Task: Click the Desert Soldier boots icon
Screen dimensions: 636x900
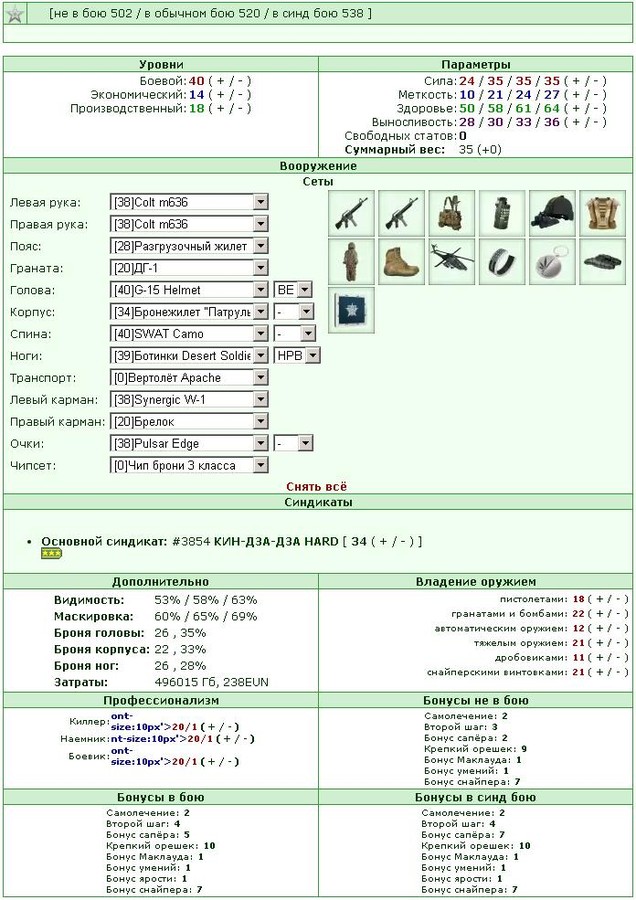Action: point(401,262)
